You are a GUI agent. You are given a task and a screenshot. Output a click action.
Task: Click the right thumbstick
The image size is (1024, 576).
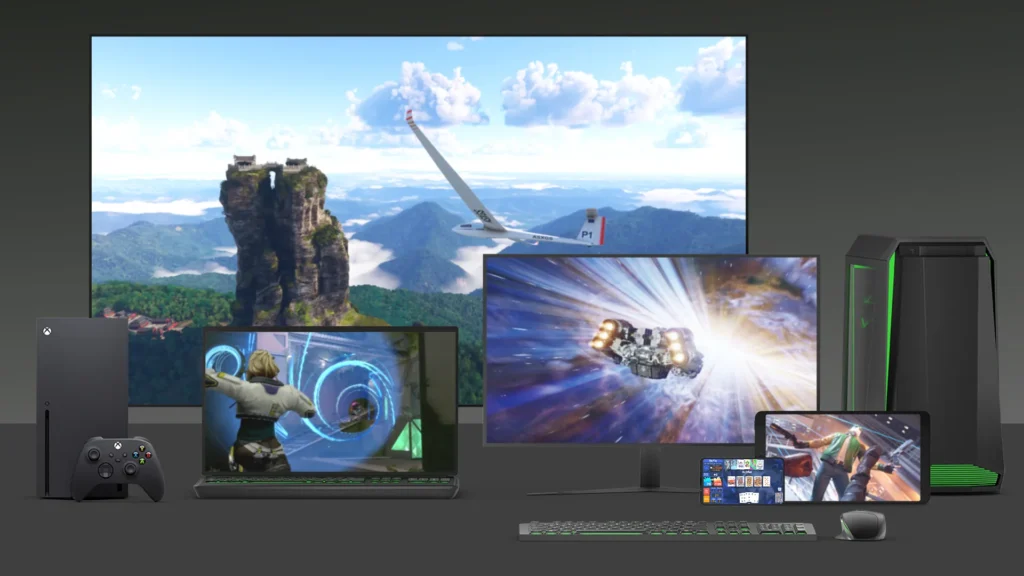(x=131, y=468)
